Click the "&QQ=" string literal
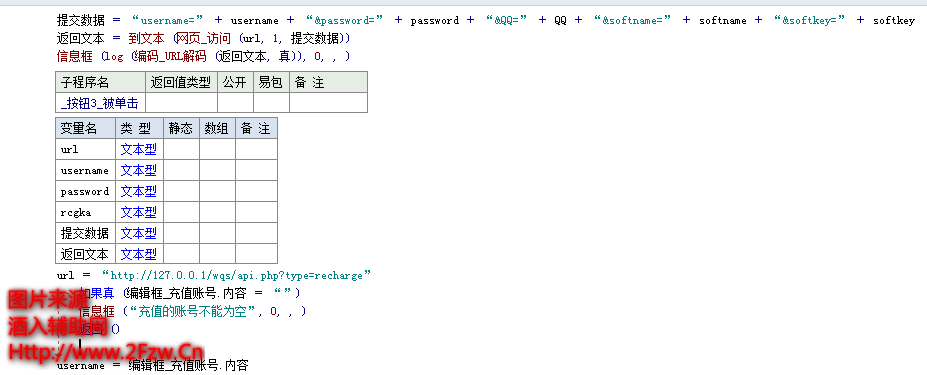Viewport: 927px width, 375px height. (x=505, y=20)
